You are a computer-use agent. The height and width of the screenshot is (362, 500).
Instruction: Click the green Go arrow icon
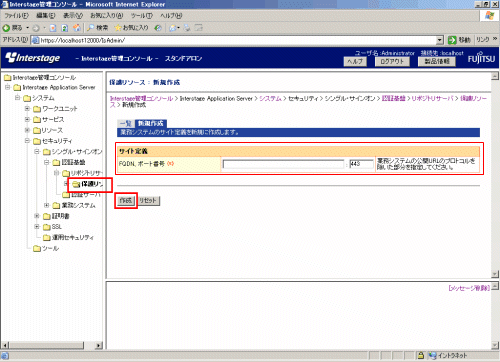pyautogui.click(x=452, y=40)
